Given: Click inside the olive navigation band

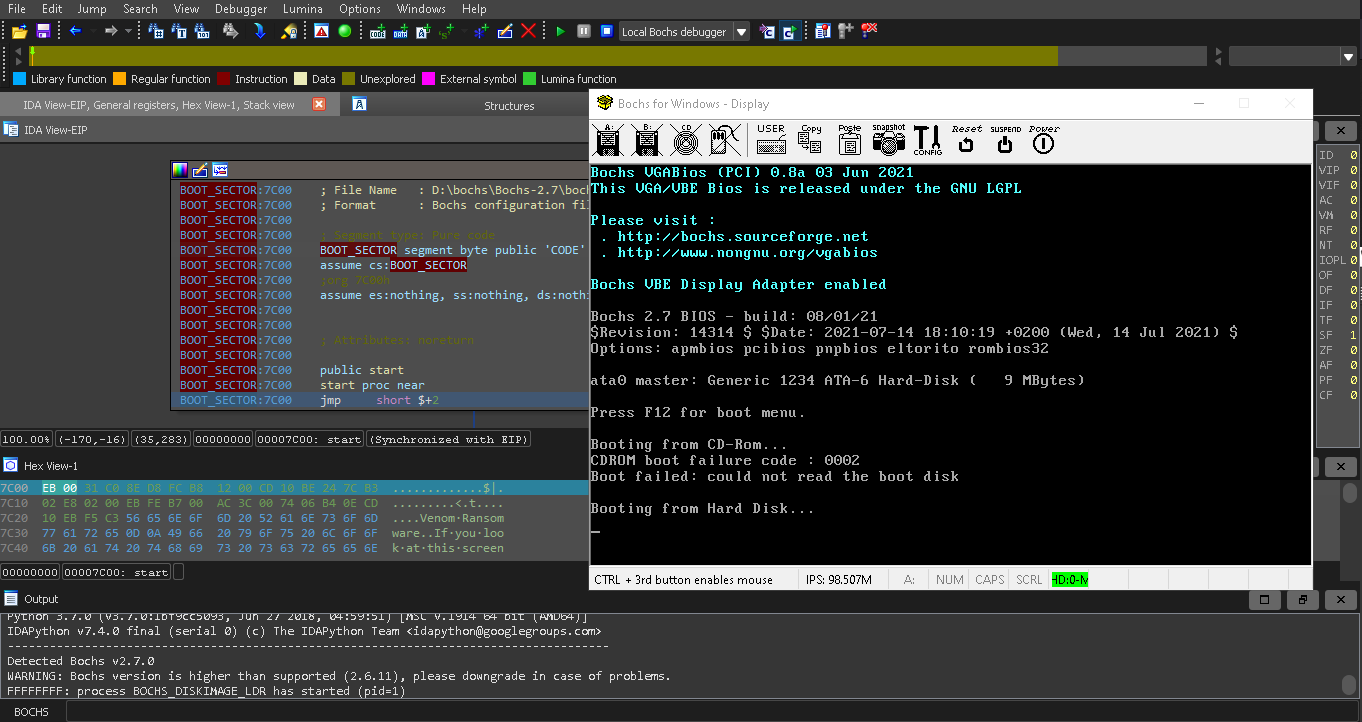Looking at the screenshot, I should point(545,56).
